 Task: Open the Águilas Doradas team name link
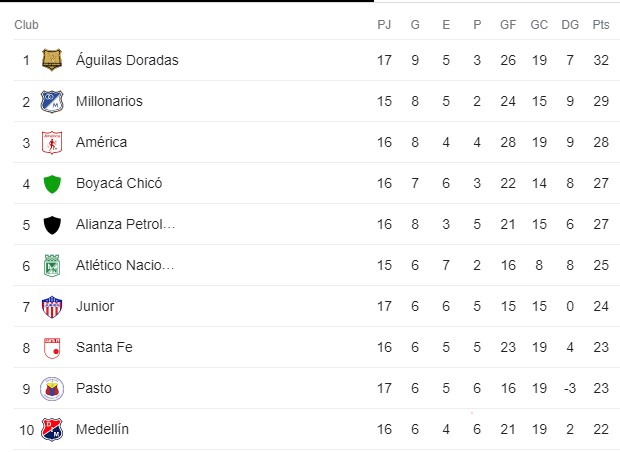pyautogui.click(x=127, y=60)
